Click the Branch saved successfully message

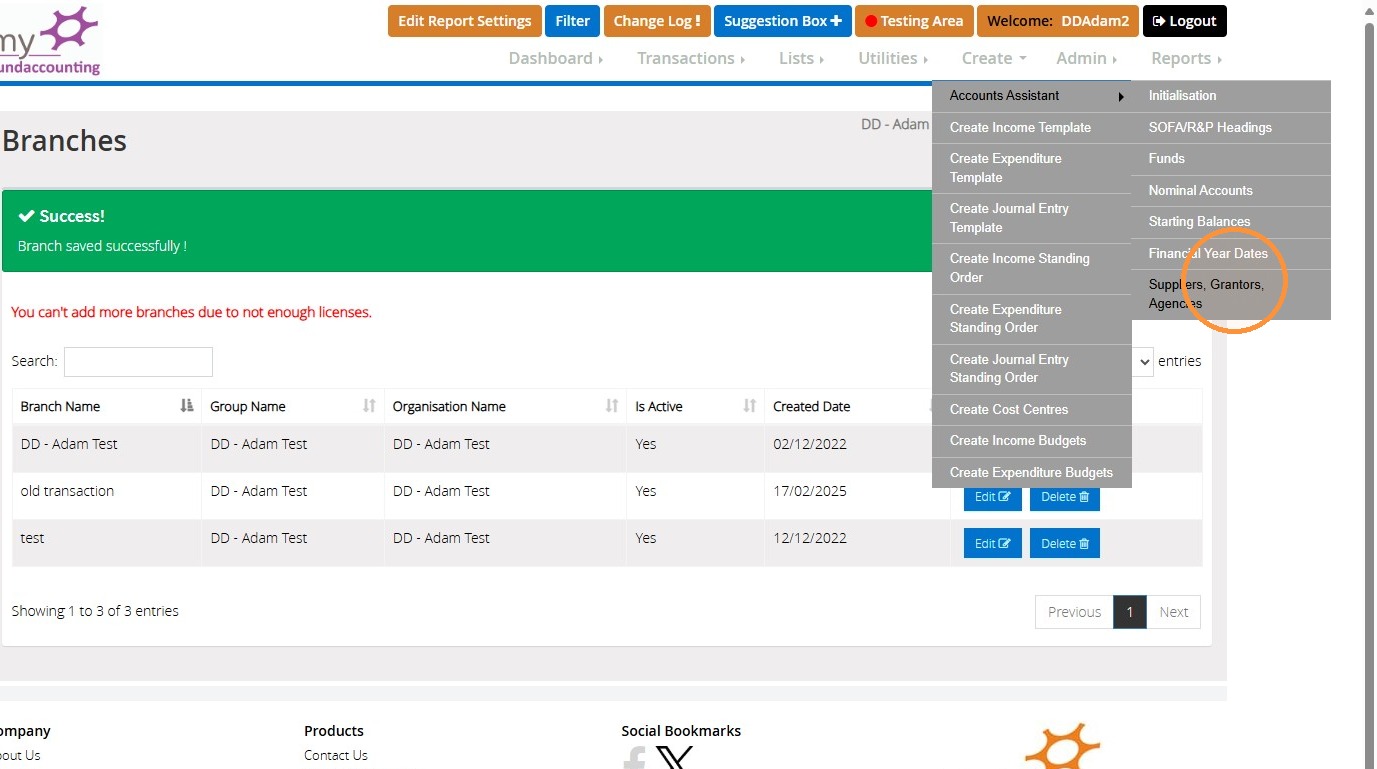click(x=102, y=246)
